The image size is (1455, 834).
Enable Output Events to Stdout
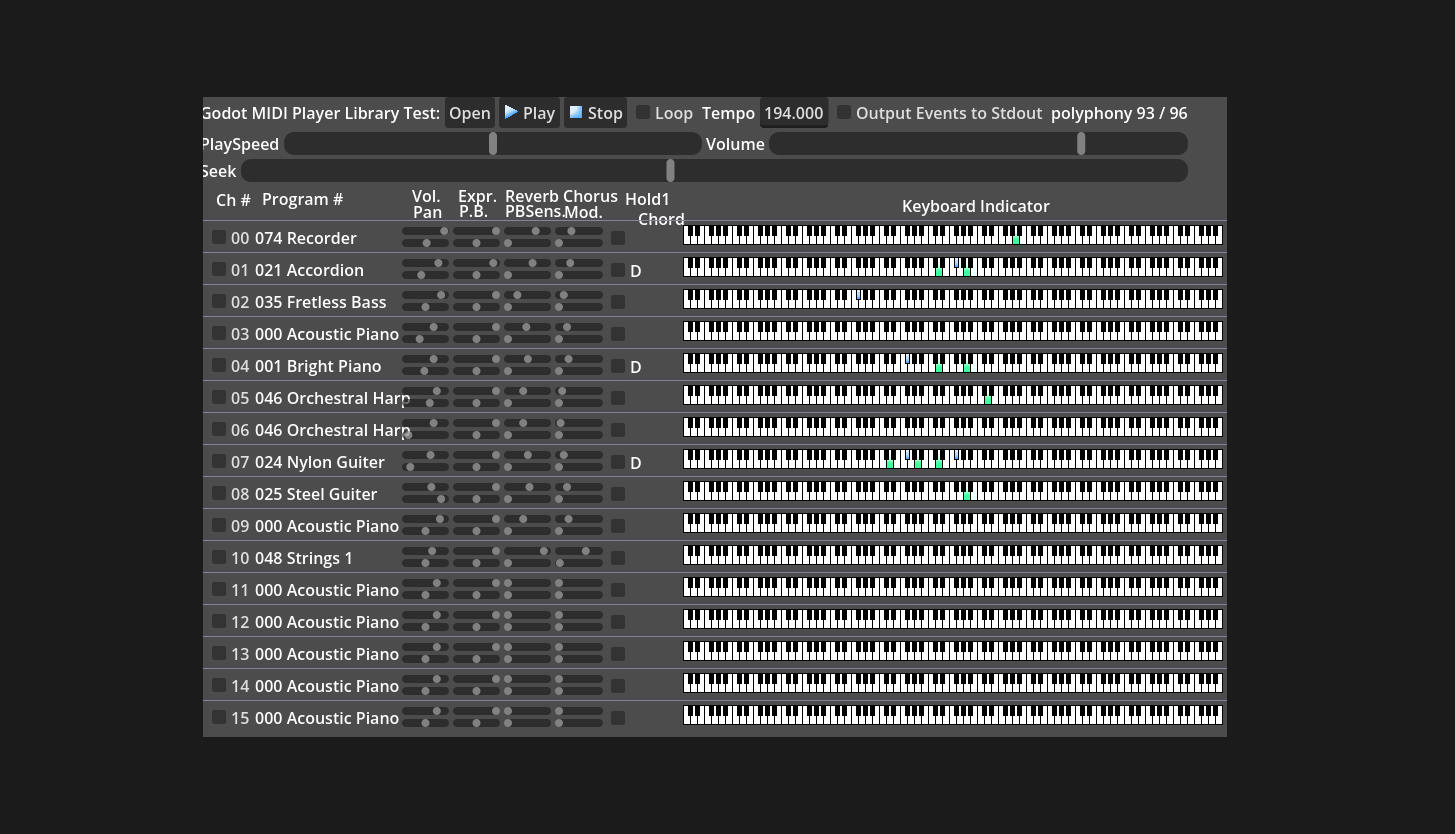coord(843,113)
